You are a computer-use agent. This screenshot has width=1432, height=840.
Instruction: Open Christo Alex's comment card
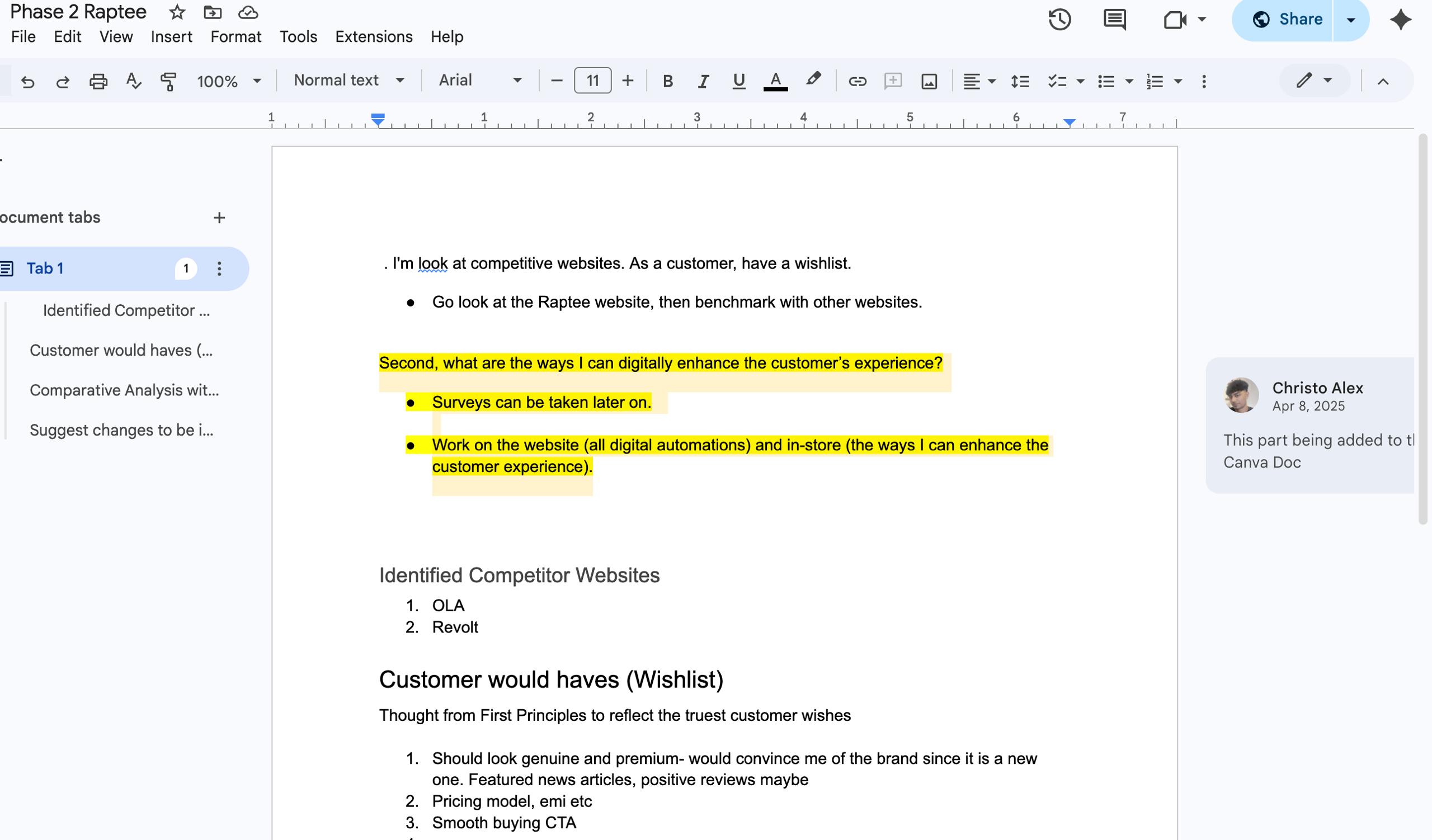1310,426
